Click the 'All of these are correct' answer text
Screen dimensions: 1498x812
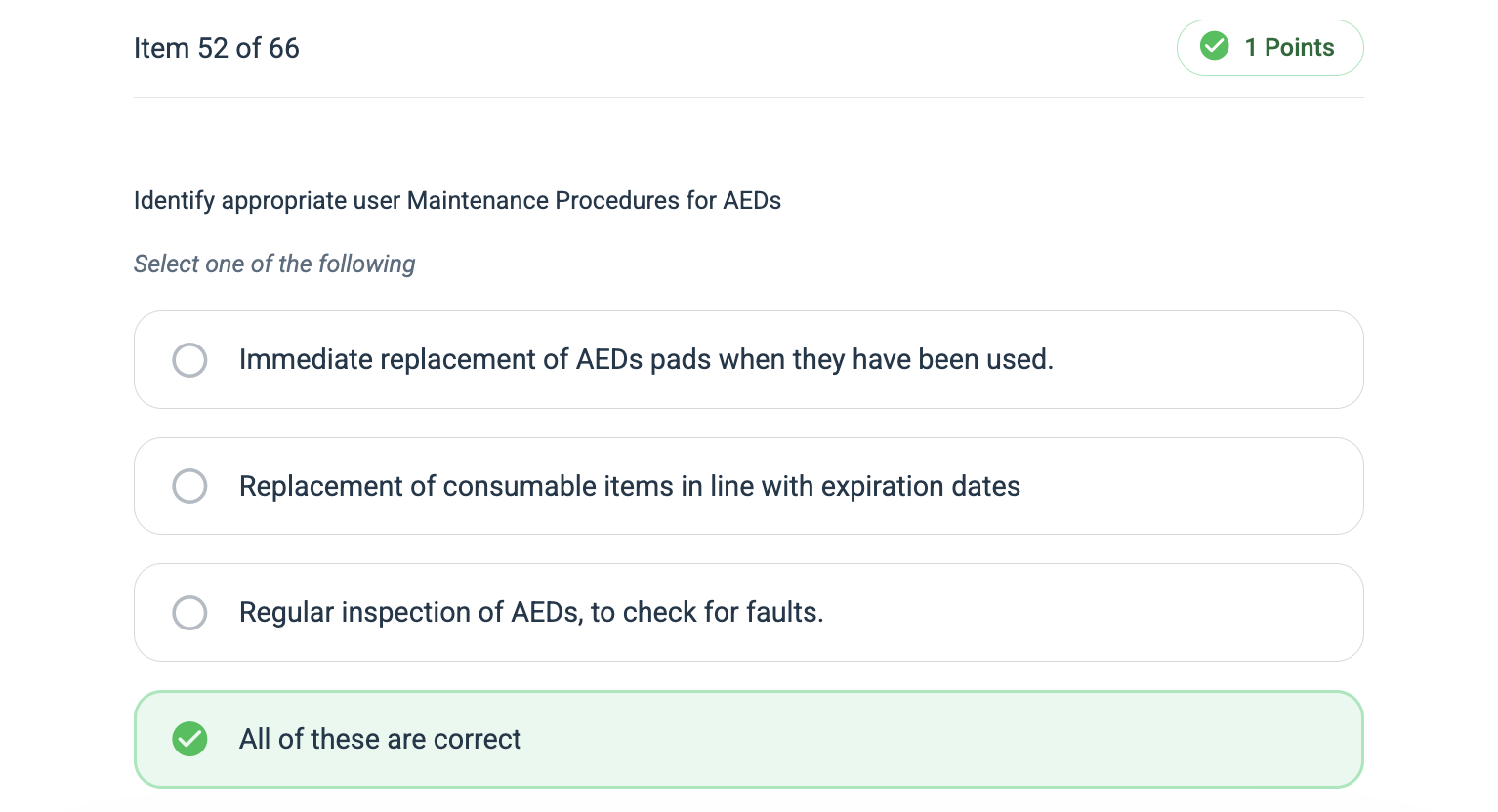(x=380, y=739)
